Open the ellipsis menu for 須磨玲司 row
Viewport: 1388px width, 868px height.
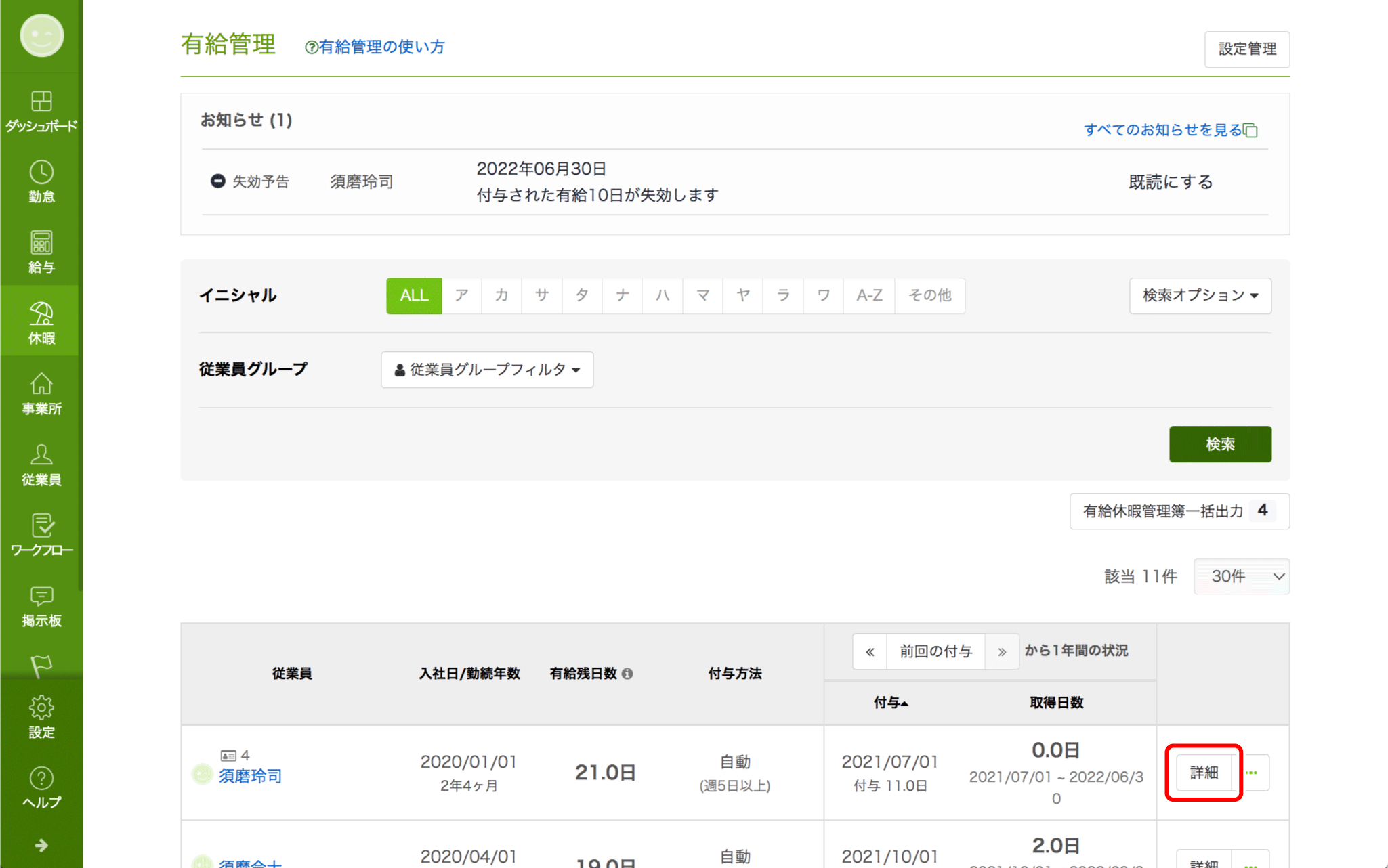[x=1251, y=773]
